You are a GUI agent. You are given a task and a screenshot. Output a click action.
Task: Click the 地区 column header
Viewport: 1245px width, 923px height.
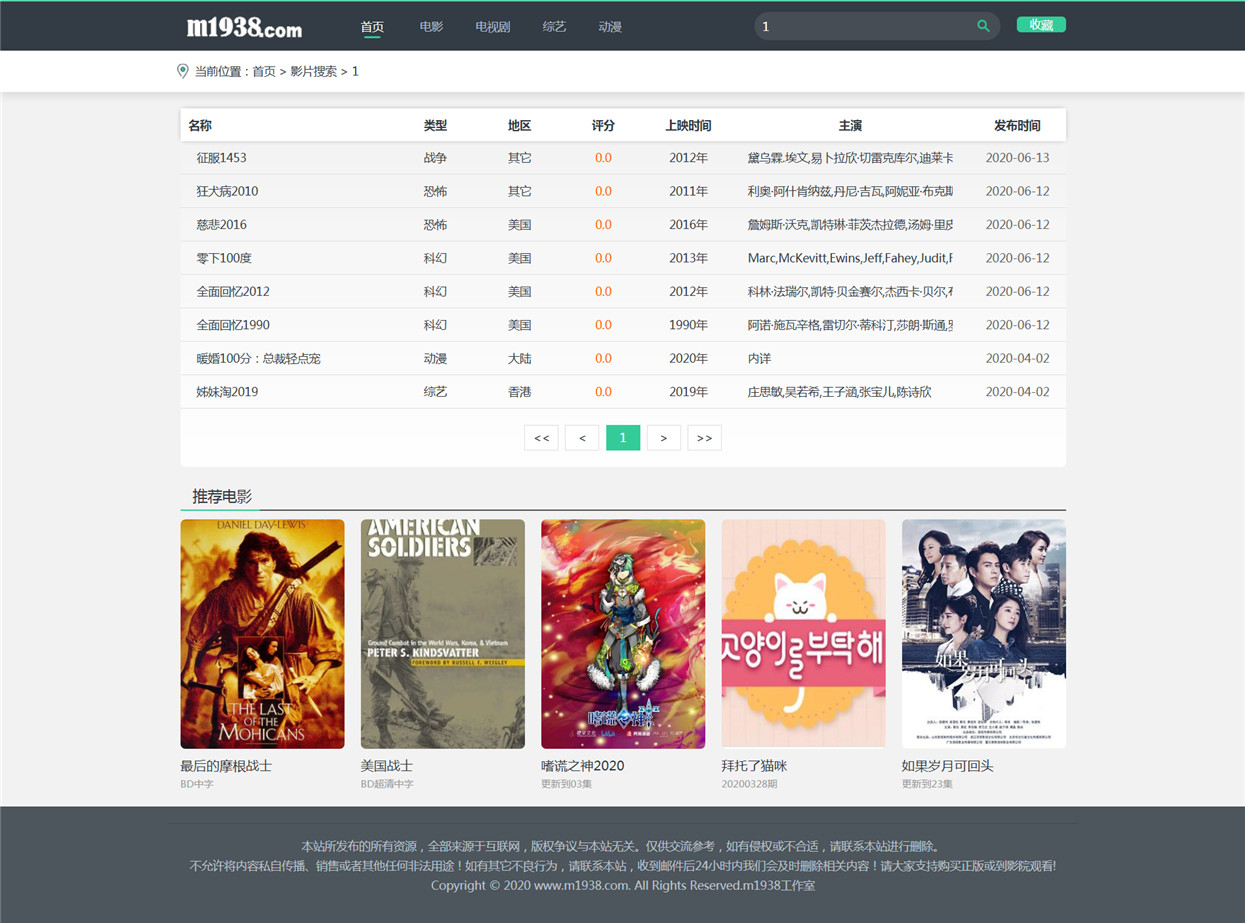tap(519, 126)
